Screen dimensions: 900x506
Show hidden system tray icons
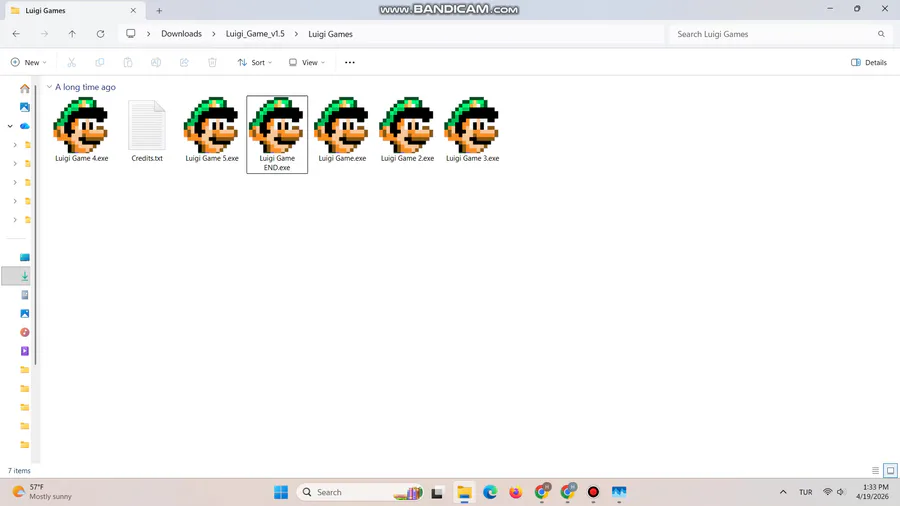tap(783, 492)
